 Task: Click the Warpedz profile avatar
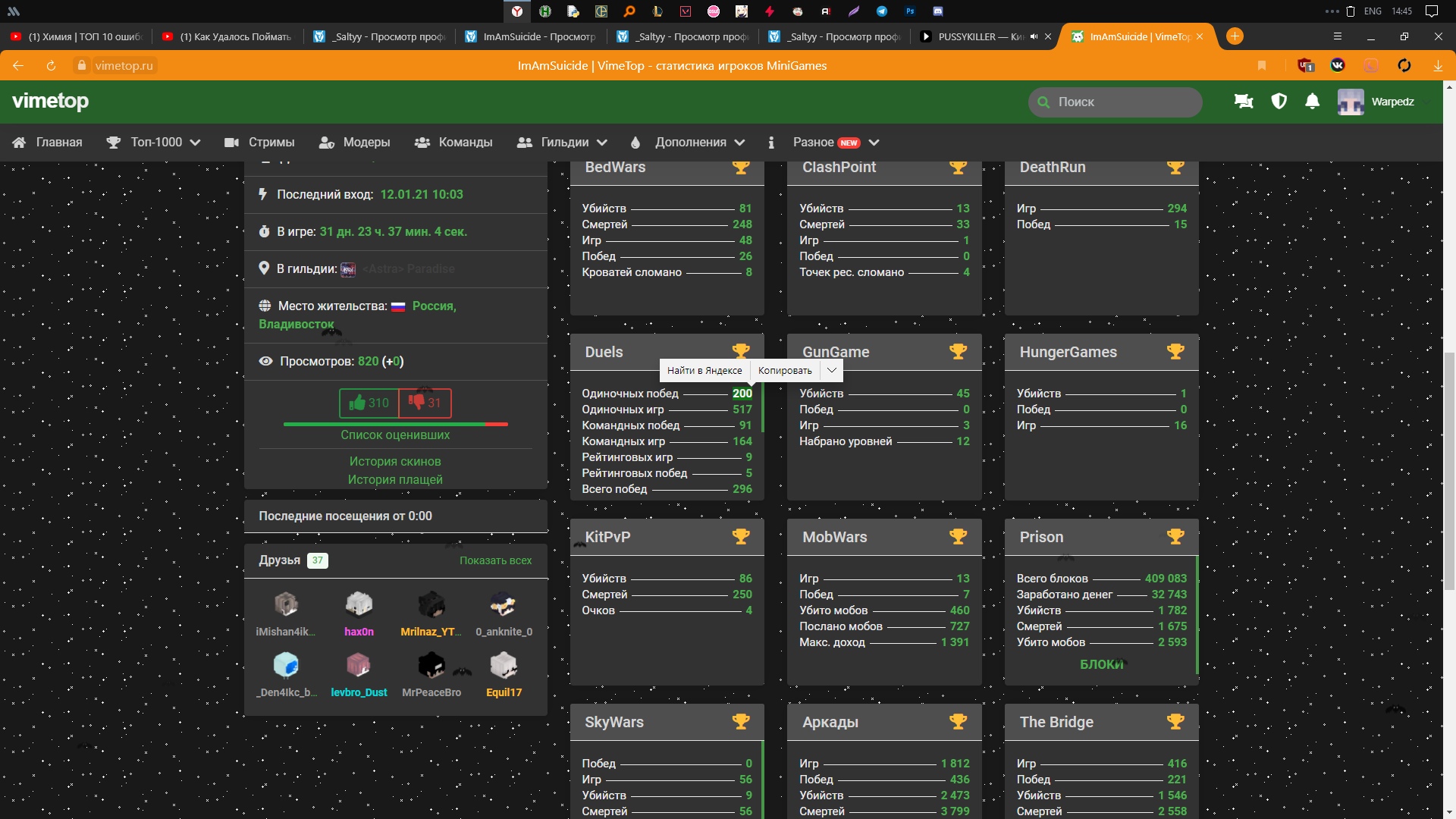[1351, 102]
